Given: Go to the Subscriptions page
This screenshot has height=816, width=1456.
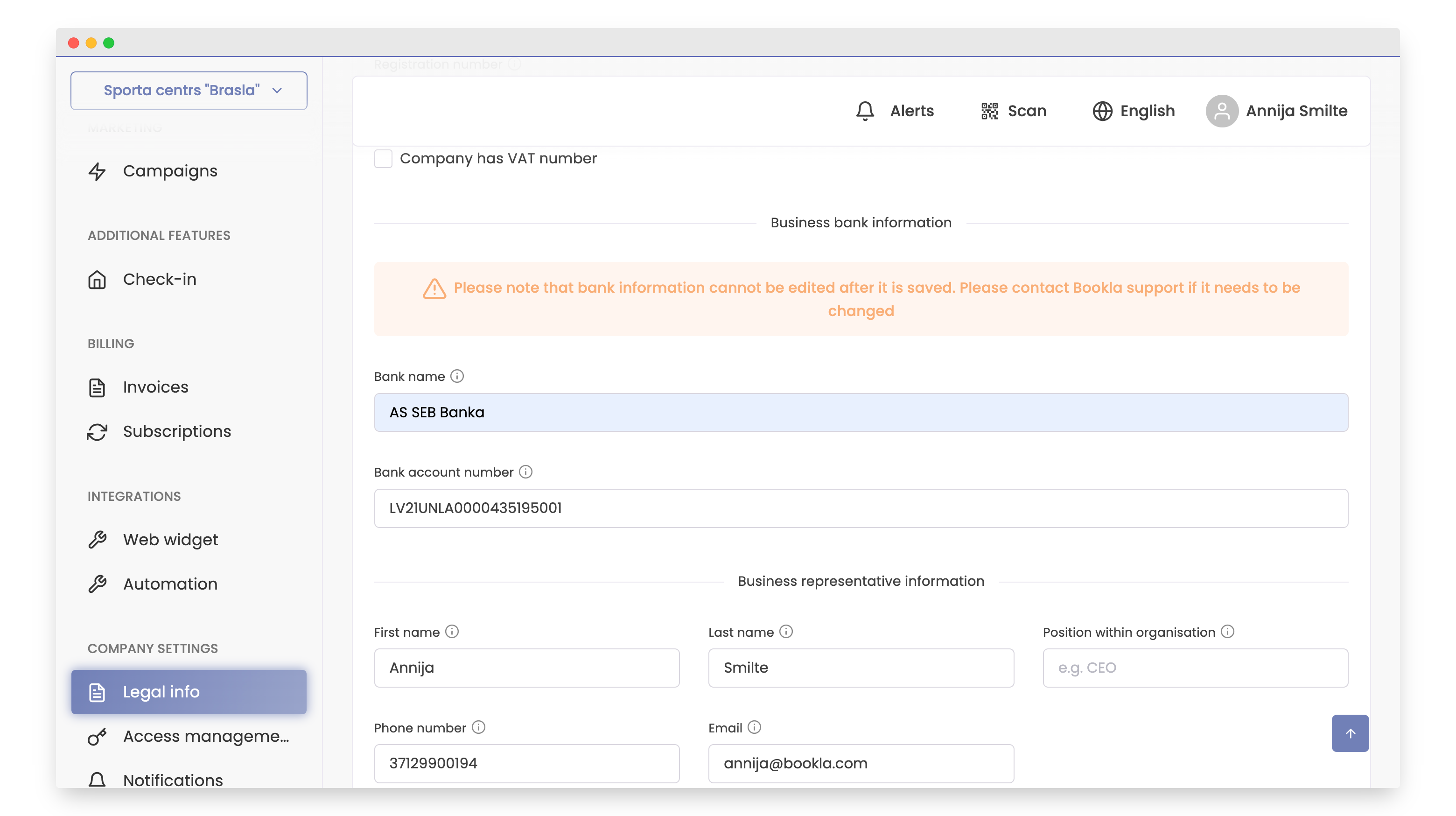Looking at the screenshot, I should [x=177, y=431].
